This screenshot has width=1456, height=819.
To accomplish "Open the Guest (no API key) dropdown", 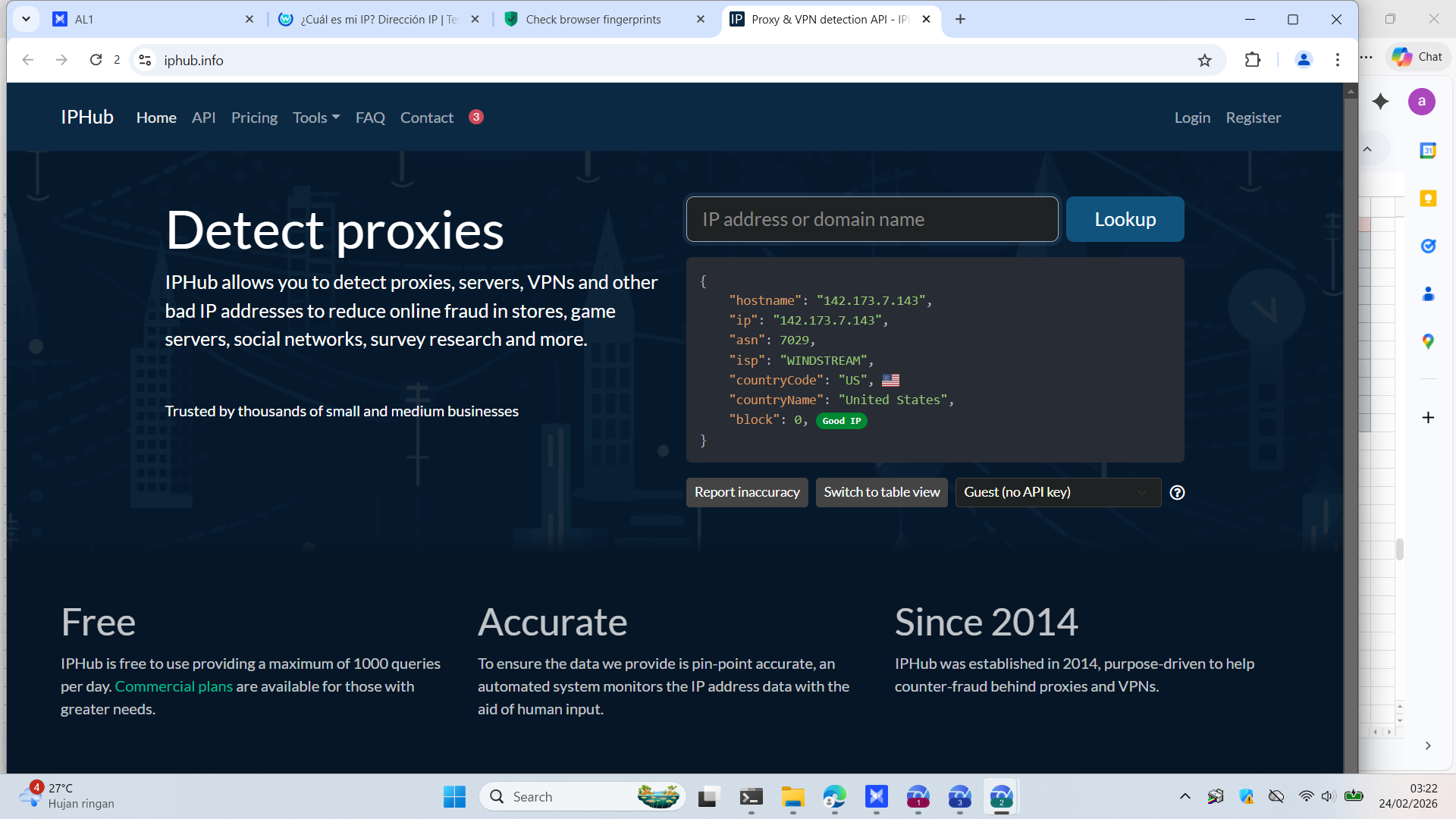I will (x=1057, y=492).
